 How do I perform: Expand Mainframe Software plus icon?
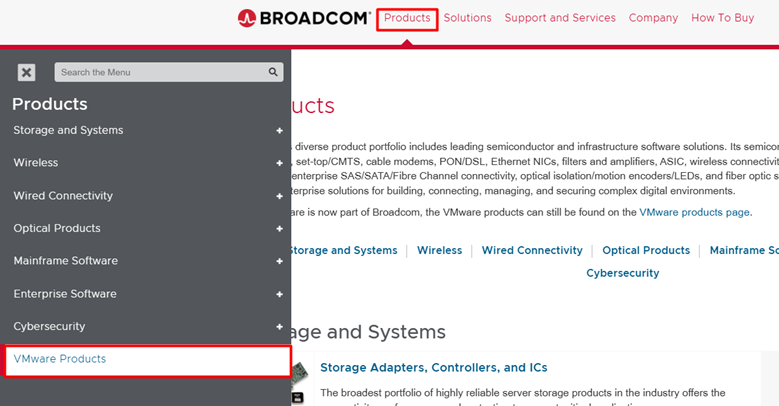[280, 261]
